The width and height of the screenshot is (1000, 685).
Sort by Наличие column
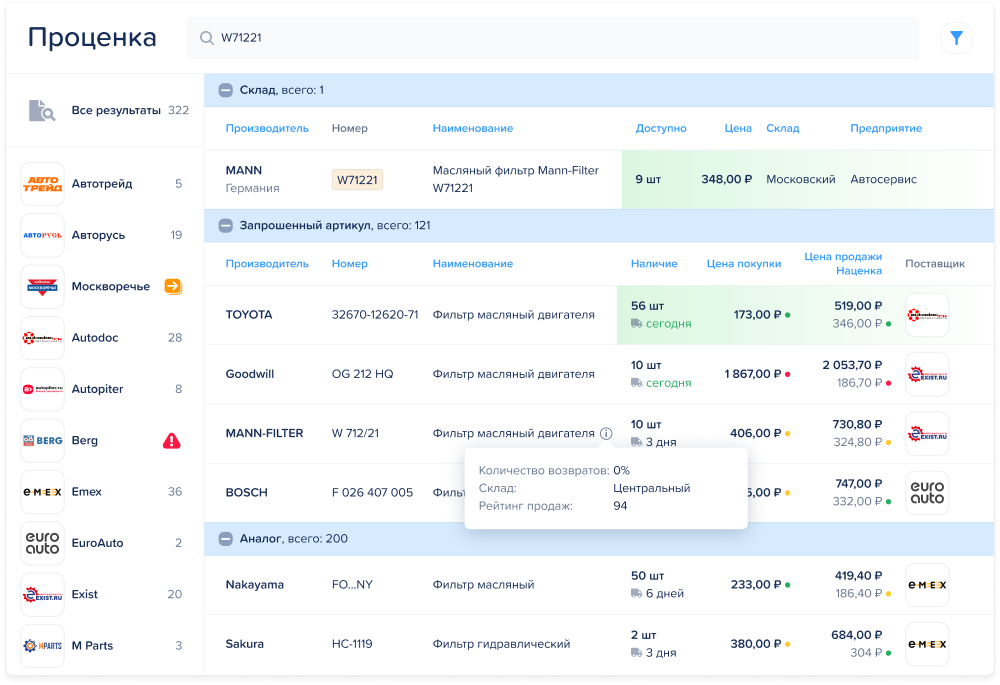coord(654,263)
